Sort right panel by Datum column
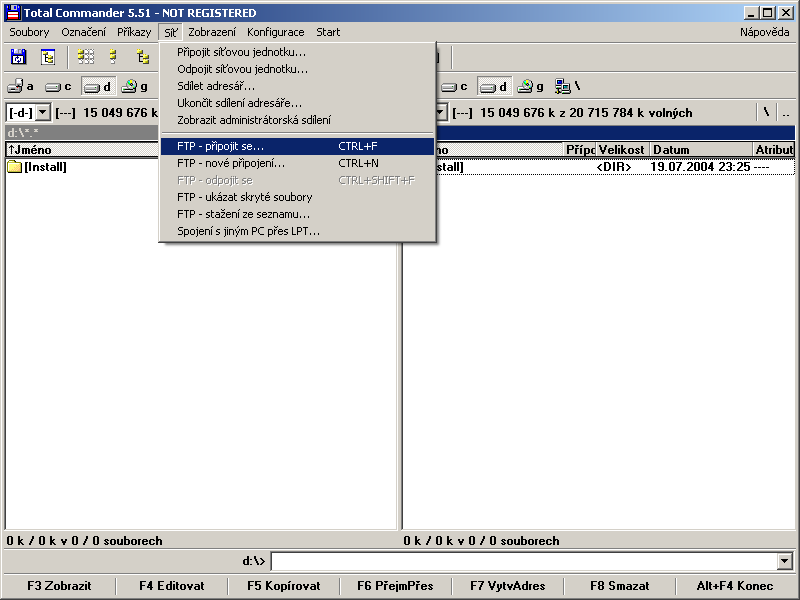 (x=701, y=149)
